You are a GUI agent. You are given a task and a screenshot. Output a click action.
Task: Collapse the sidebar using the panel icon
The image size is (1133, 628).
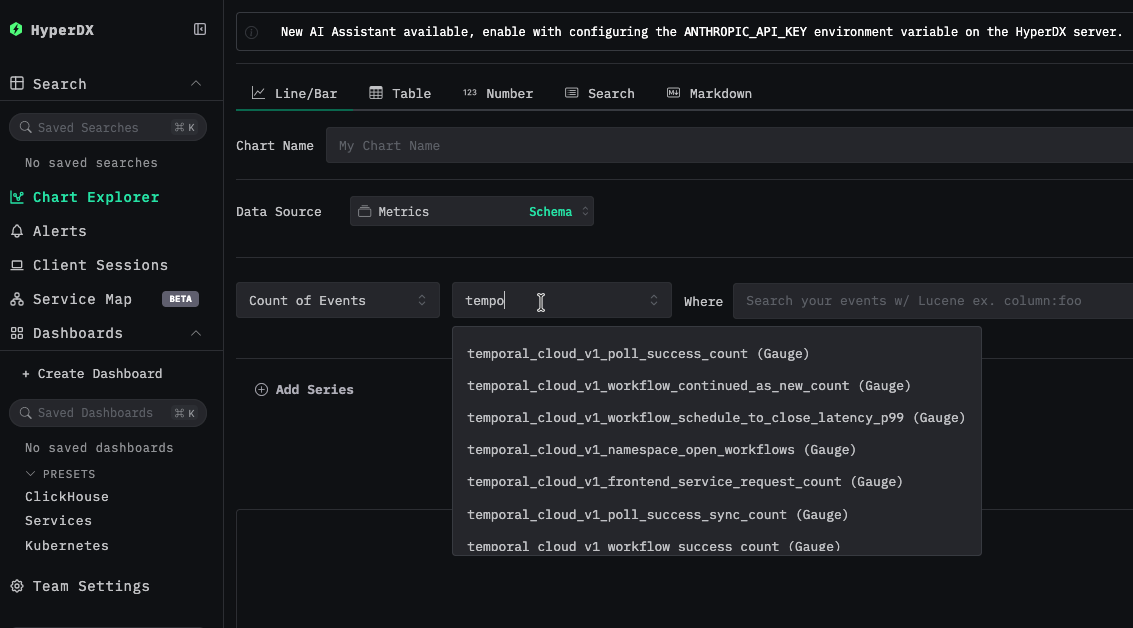point(199,30)
